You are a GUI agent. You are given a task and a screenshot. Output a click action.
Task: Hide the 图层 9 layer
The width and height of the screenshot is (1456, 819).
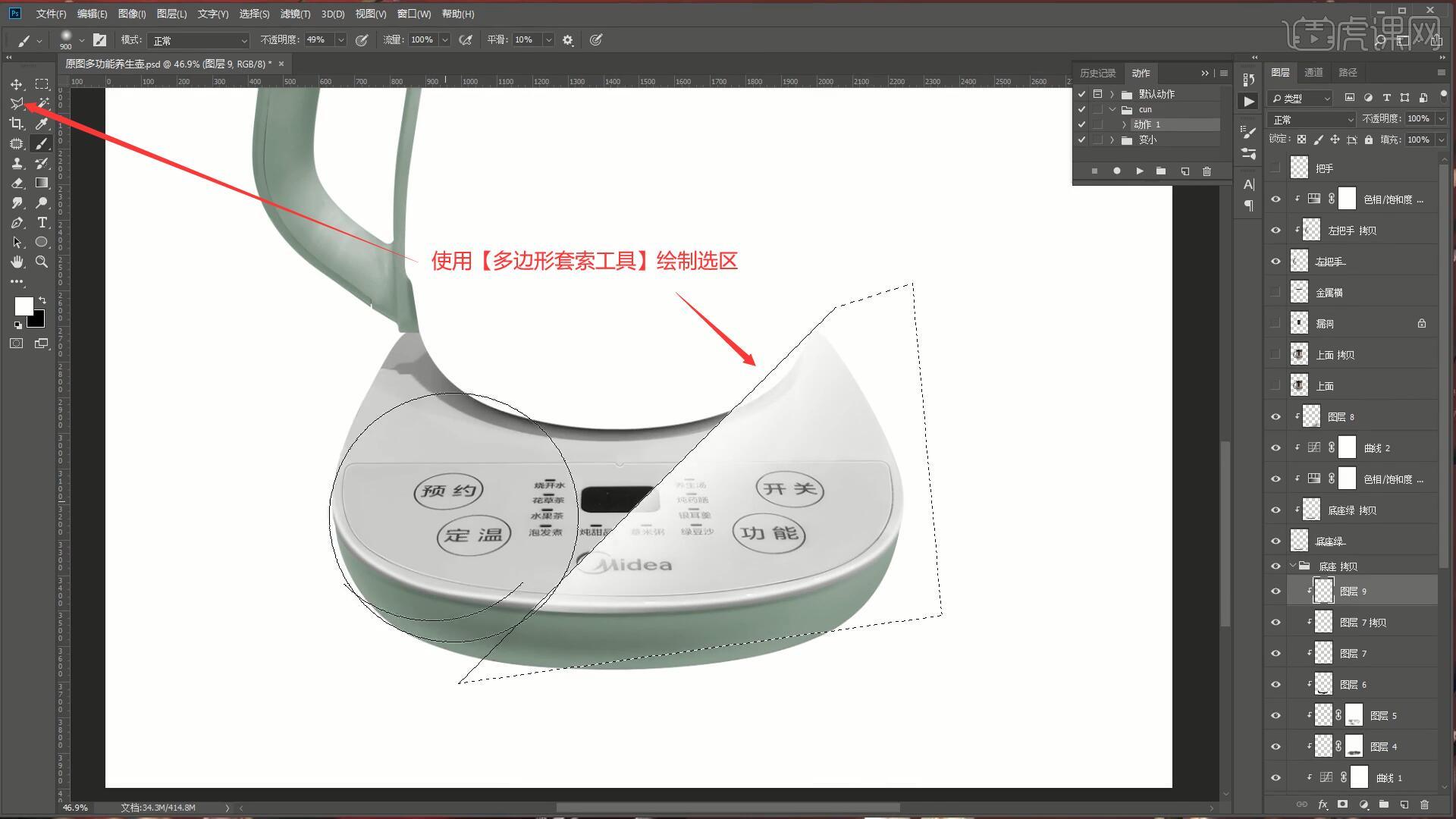[x=1276, y=591]
